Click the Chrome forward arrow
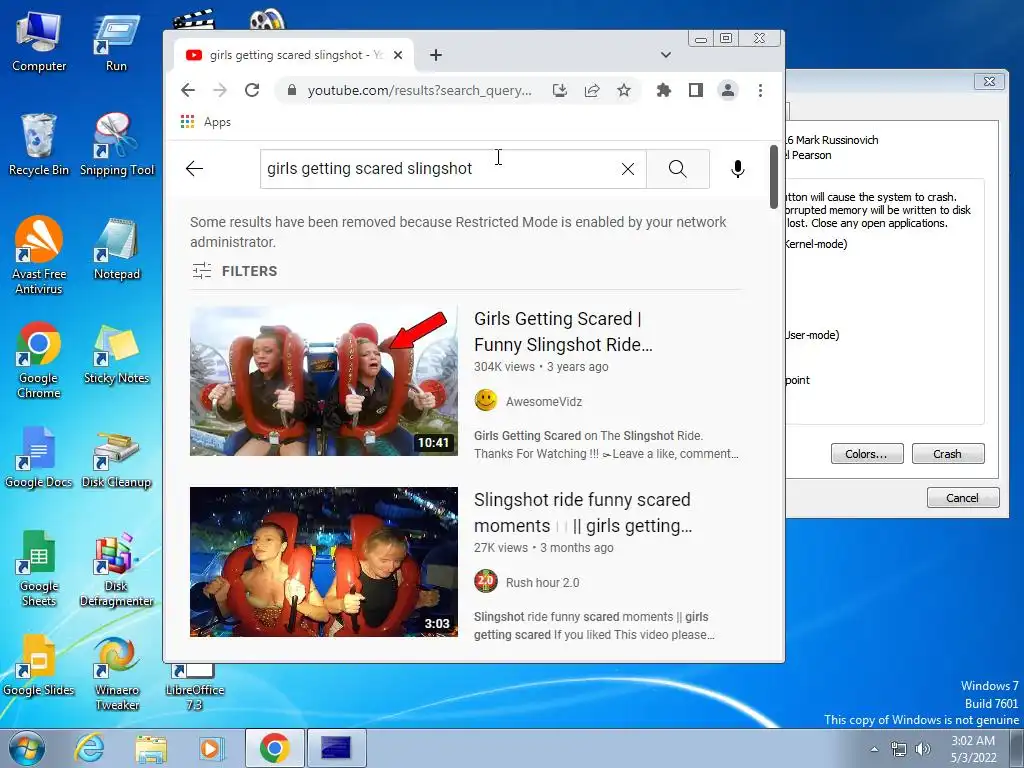The height and width of the screenshot is (768, 1024). 220,90
